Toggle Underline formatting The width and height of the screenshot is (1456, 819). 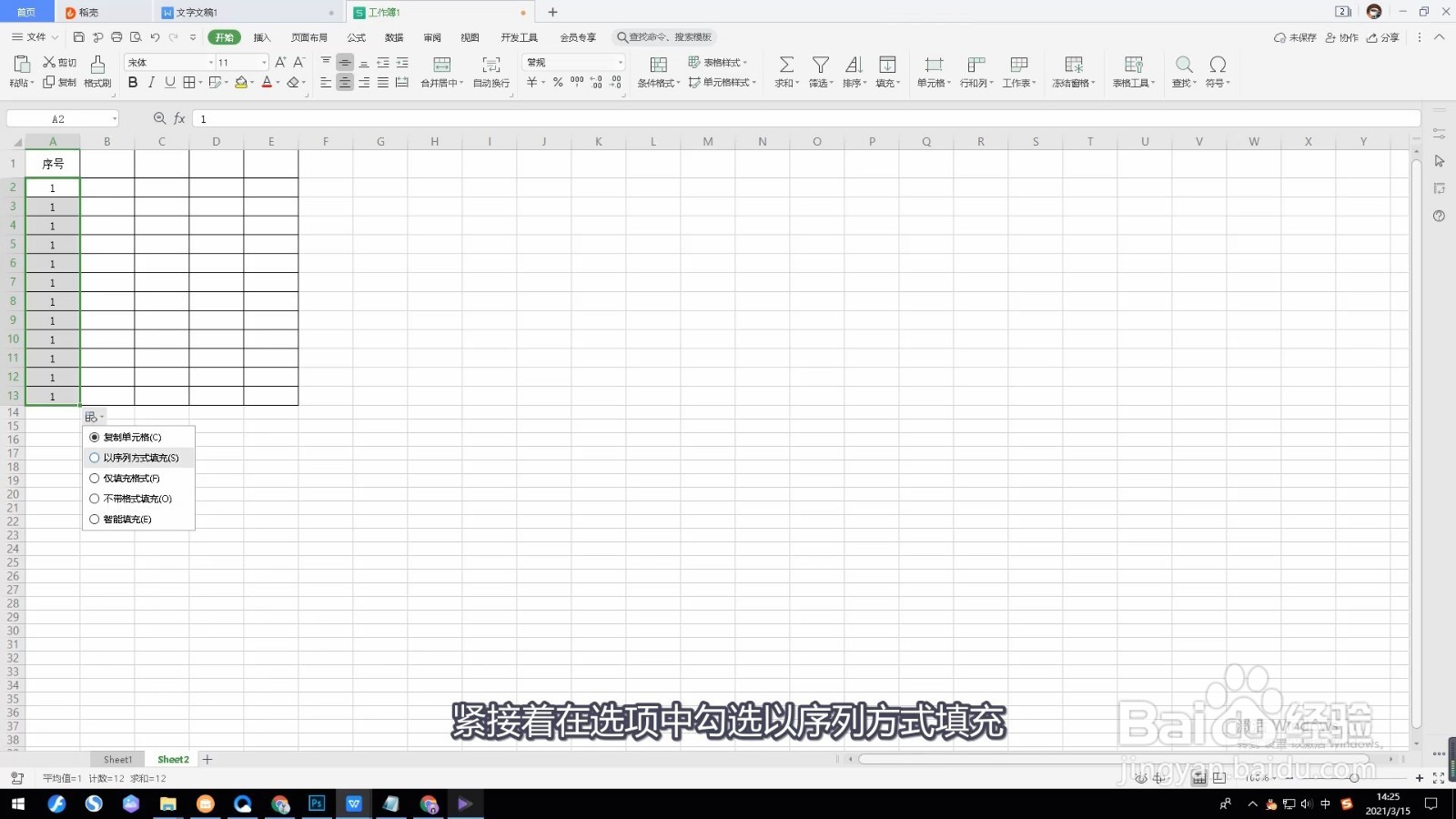click(170, 82)
